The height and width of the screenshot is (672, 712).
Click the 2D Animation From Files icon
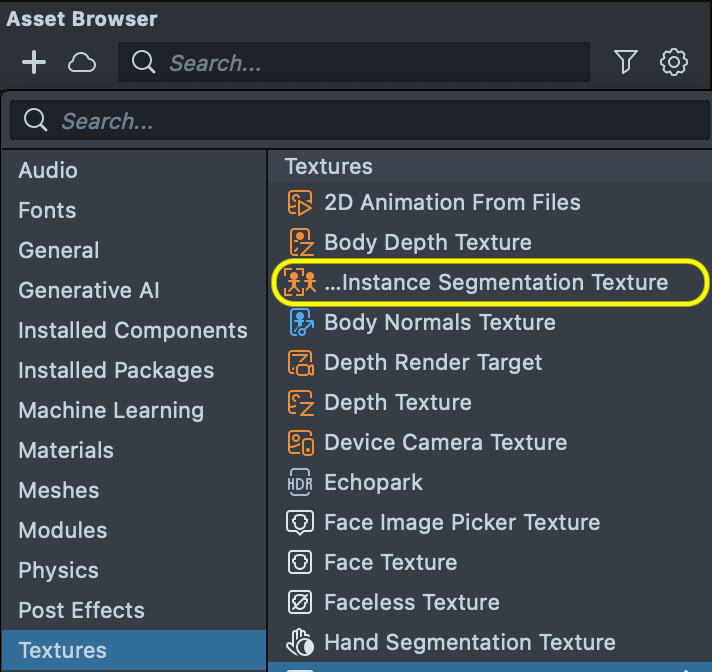(300, 203)
